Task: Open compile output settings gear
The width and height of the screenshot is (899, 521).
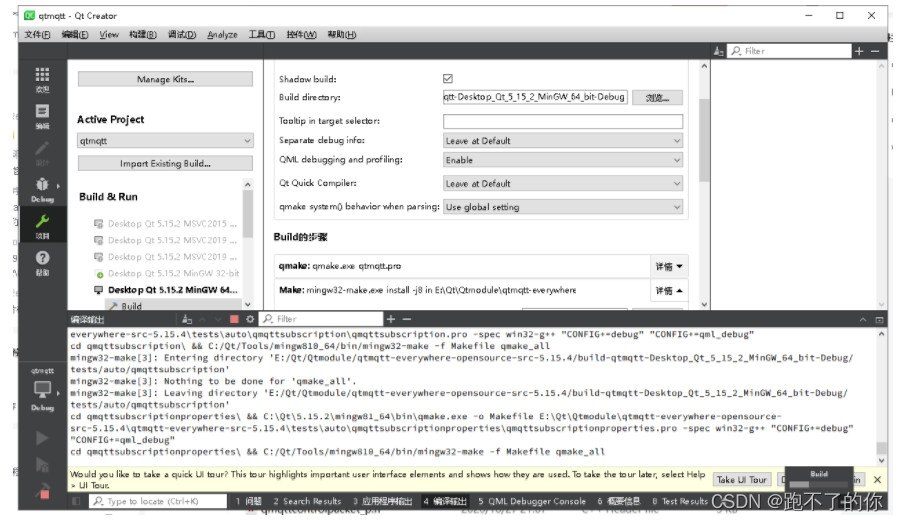Action: click(x=250, y=319)
